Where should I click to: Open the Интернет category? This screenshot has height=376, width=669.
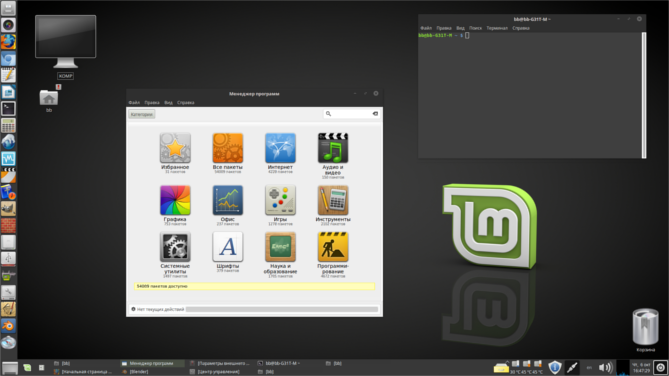[x=280, y=152]
